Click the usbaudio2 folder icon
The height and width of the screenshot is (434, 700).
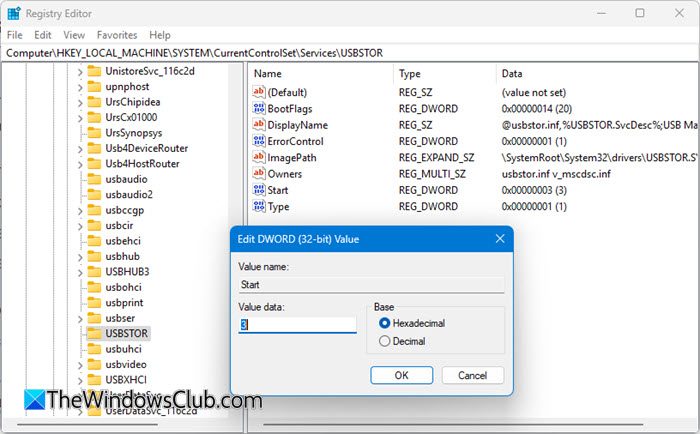click(94, 195)
